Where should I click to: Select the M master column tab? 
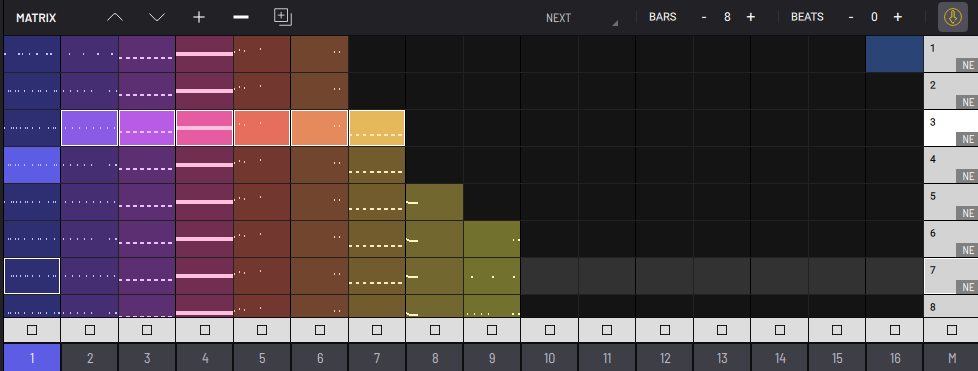(952, 357)
